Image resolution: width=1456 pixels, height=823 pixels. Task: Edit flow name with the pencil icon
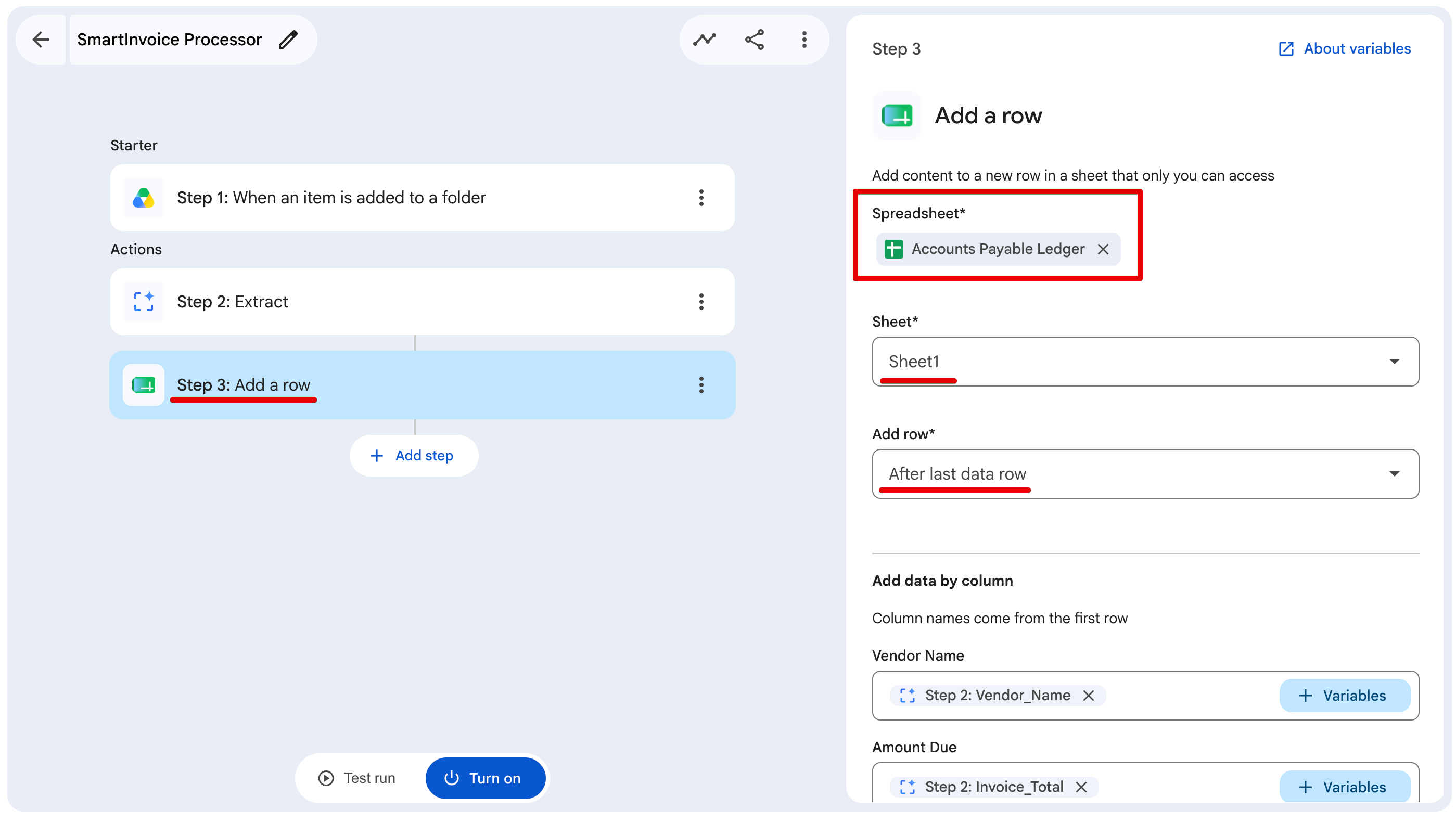click(x=288, y=40)
